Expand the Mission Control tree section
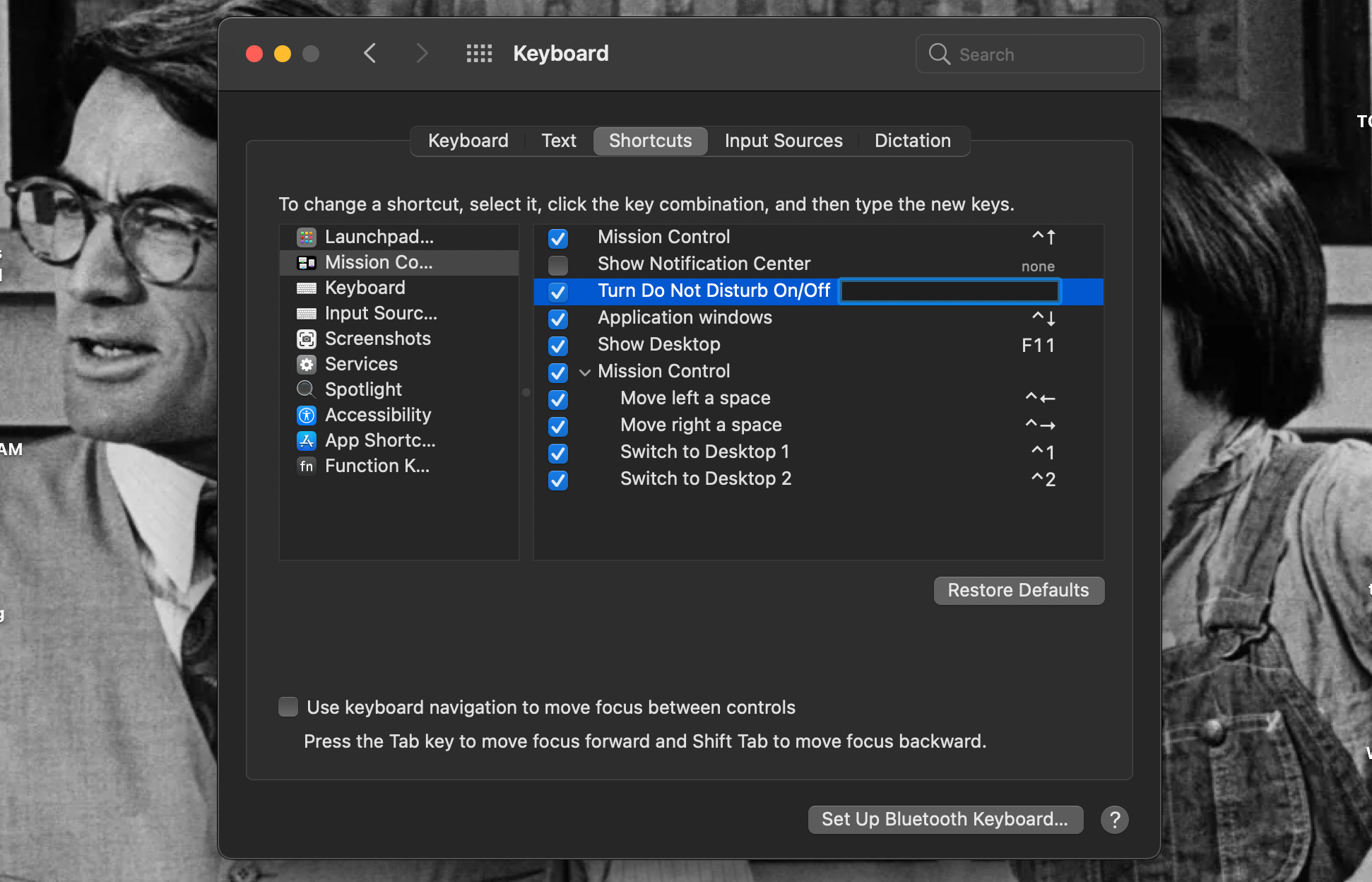The height and width of the screenshot is (882, 1372). [x=582, y=371]
